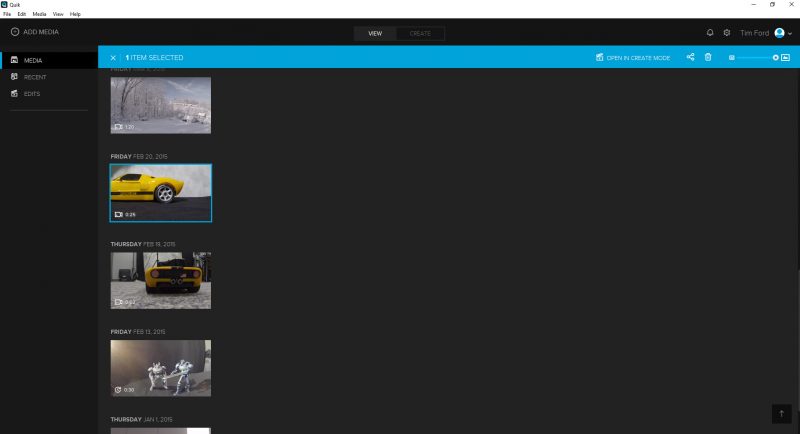
Task: Click the large thumbnail size icon
Action: click(x=785, y=58)
